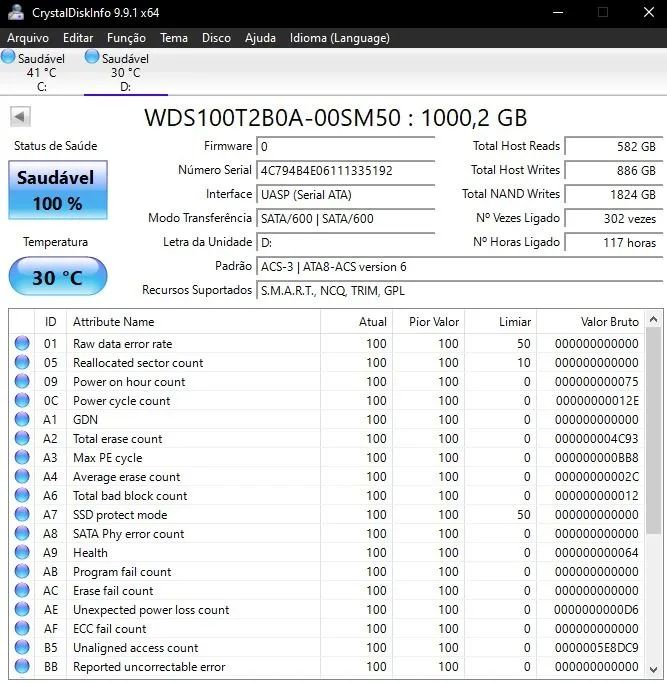
Task: Click the status icon for Reported uncorrectable error
Action: pos(22,666)
